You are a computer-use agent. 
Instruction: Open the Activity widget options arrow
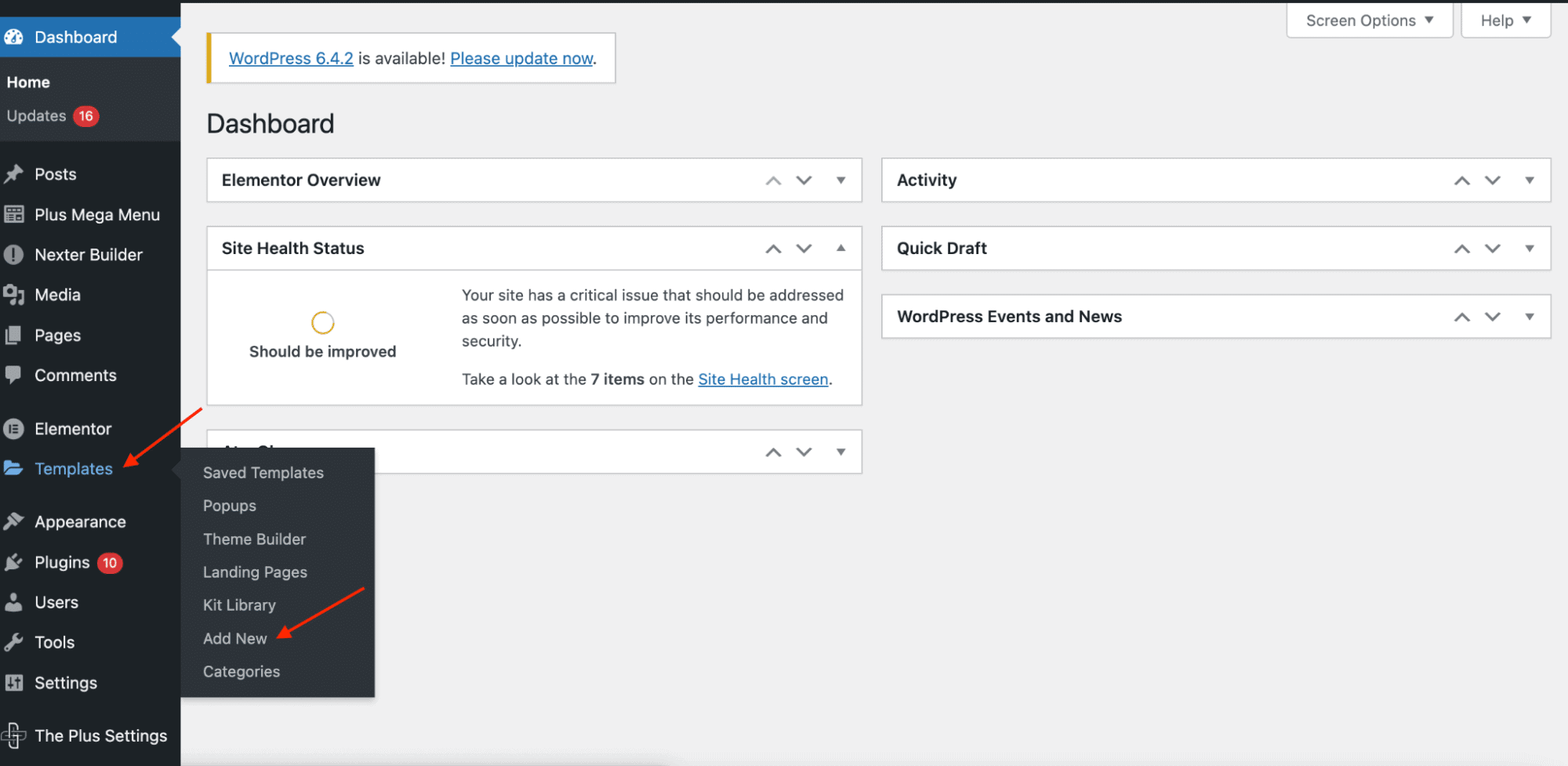[x=1530, y=180]
